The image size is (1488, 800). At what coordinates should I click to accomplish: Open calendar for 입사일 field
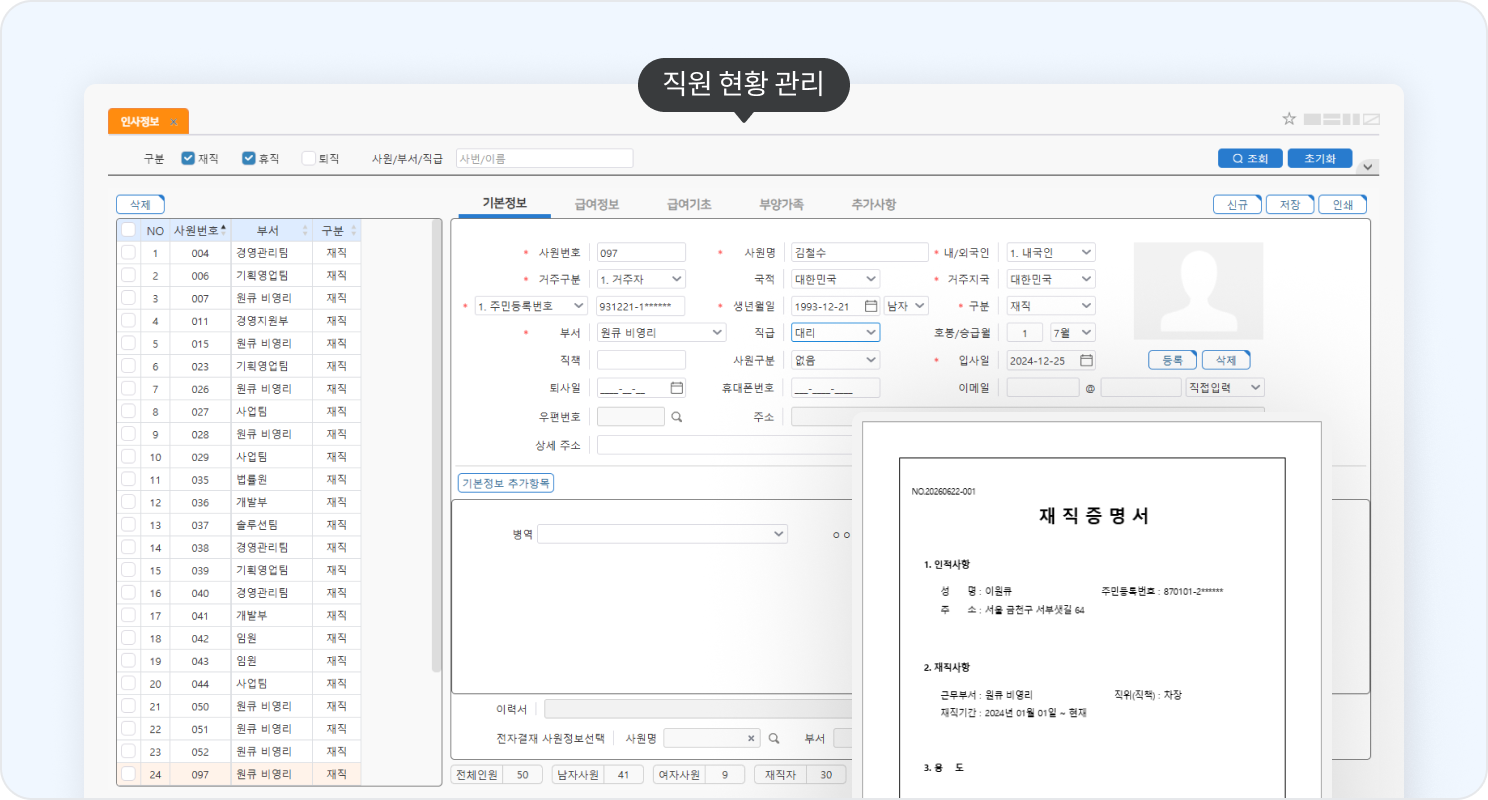1087,360
